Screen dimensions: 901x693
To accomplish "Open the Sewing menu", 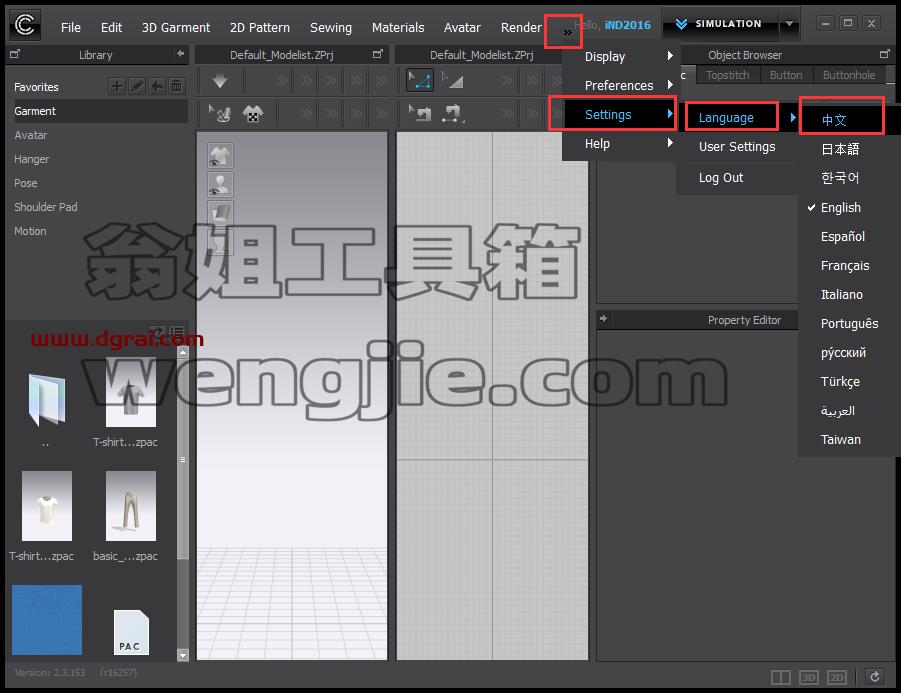I will pos(331,28).
